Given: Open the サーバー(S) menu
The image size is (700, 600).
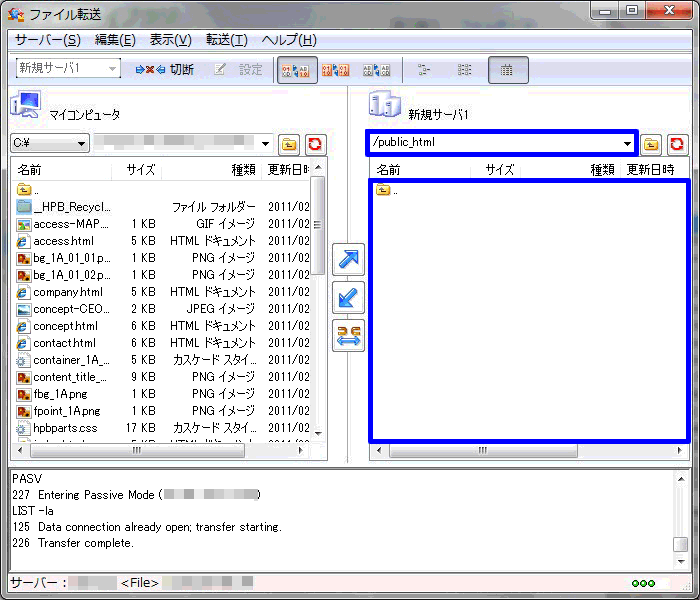Looking at the screenshot, I should pyautogui.click(x=48, y=40).
